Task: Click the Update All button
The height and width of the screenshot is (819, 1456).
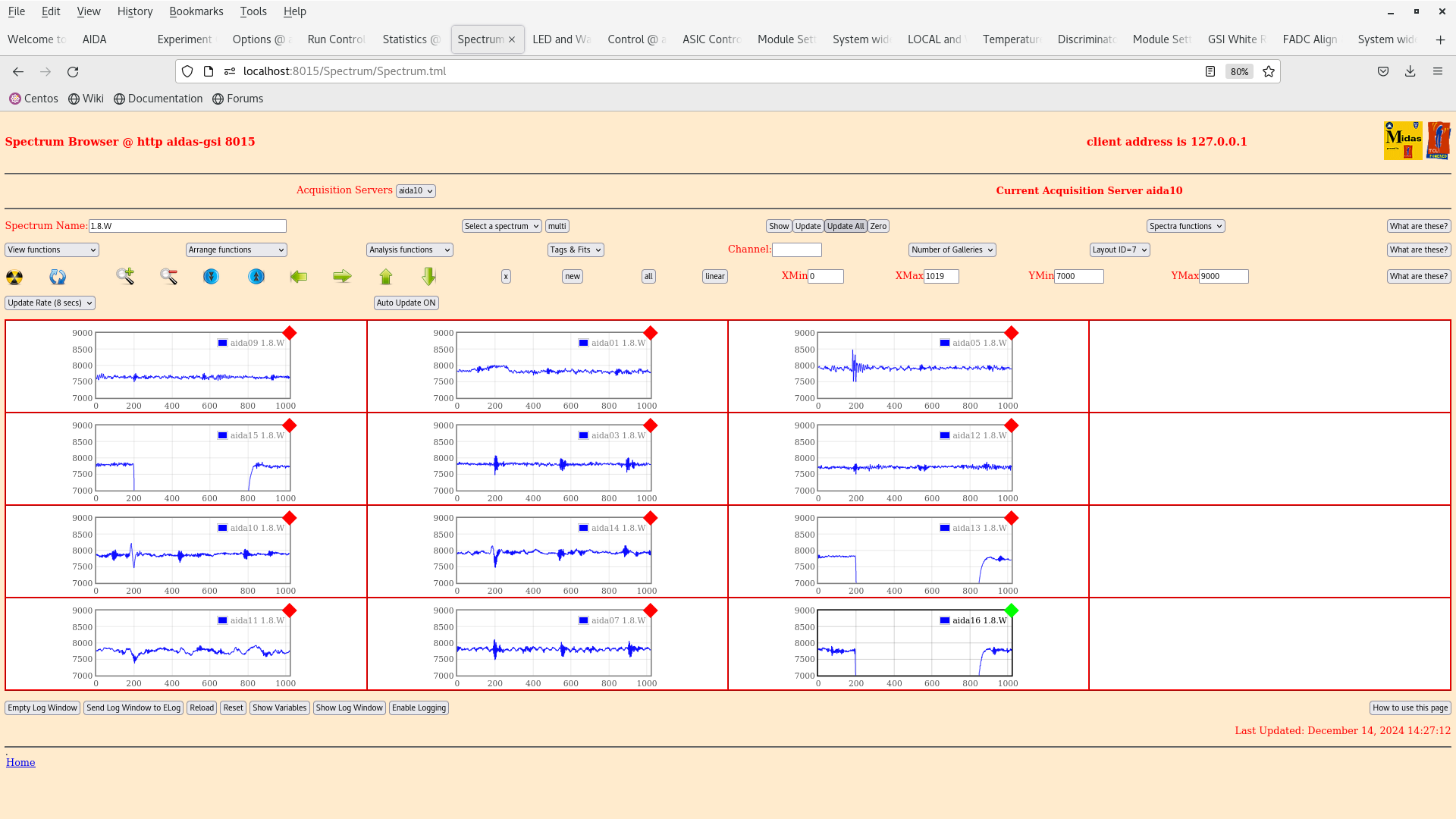Action: coord(845,225)
